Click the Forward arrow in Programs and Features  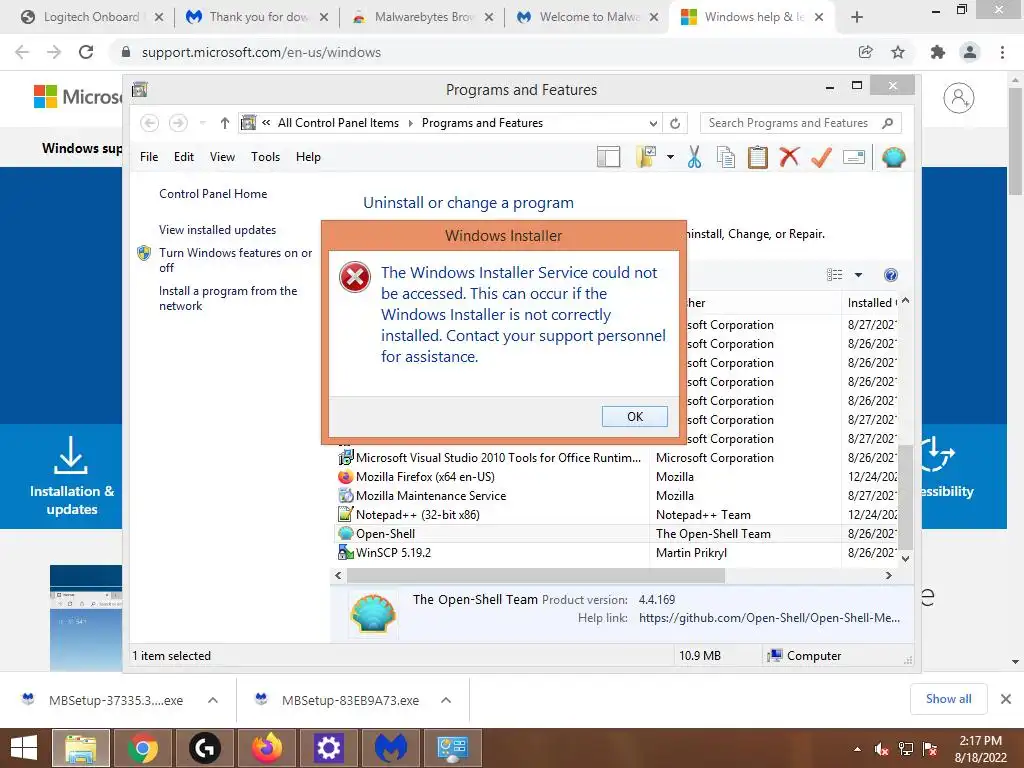[x=178, y=123]
